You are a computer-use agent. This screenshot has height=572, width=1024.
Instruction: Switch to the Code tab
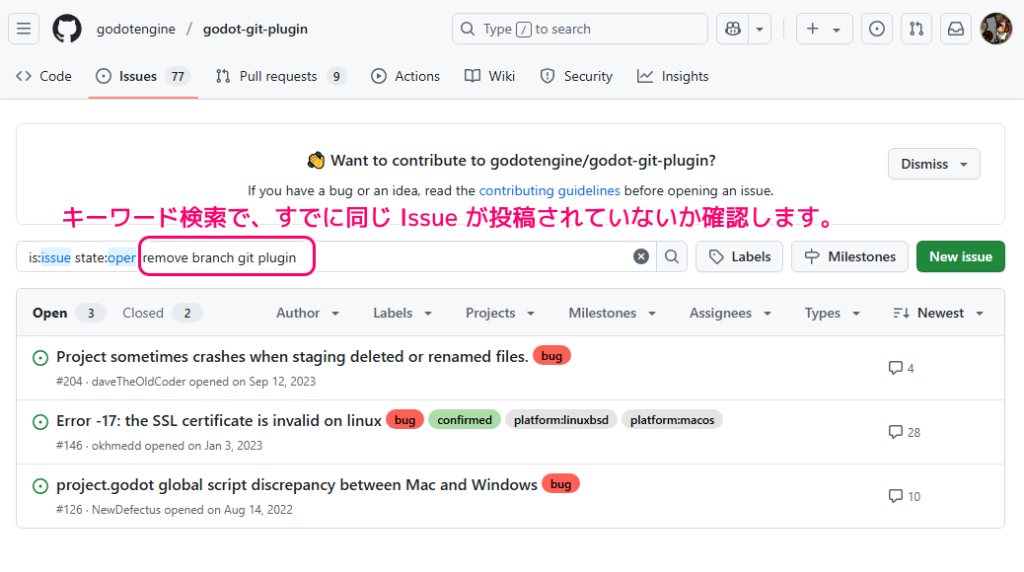click(44, 76)
